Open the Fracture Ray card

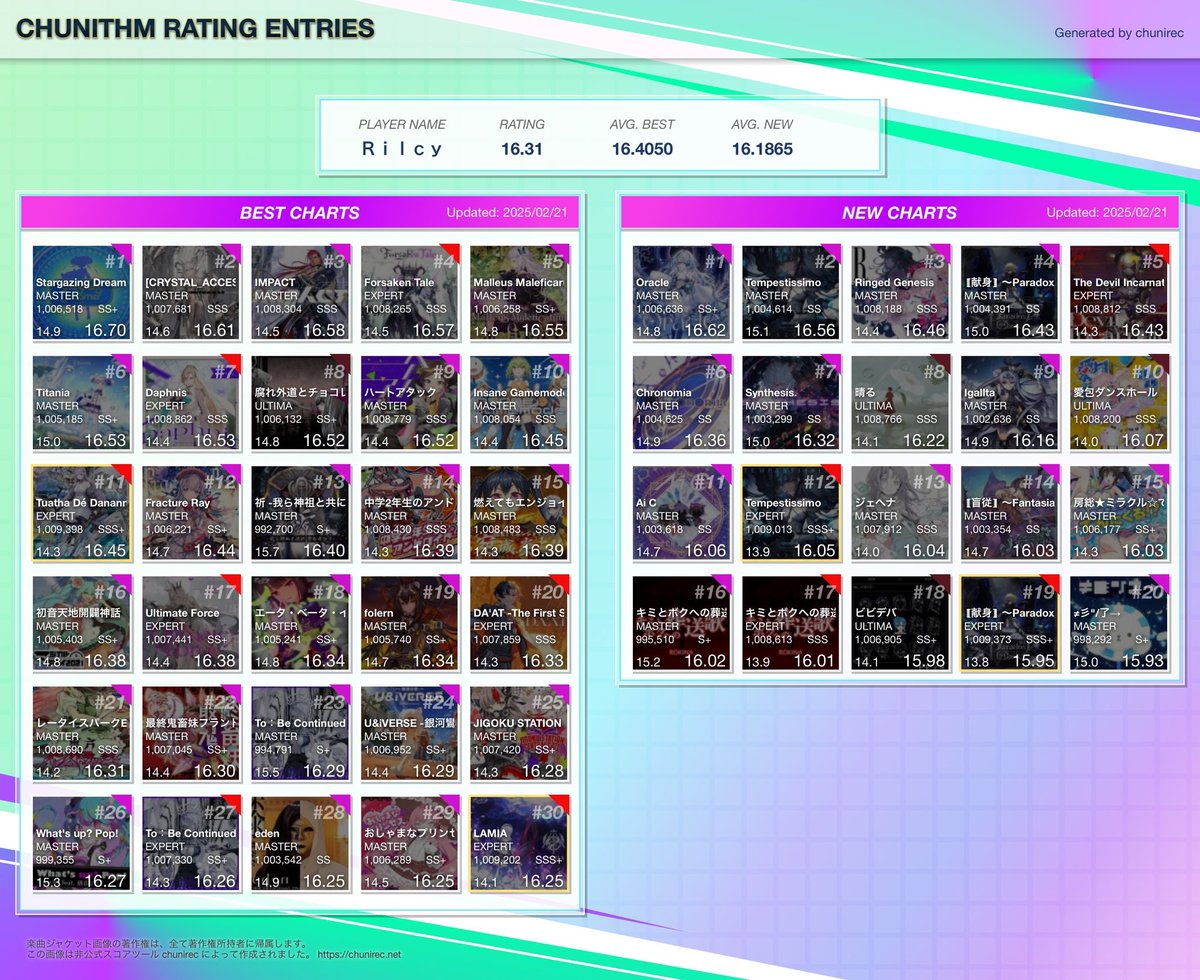pos(190,513)
